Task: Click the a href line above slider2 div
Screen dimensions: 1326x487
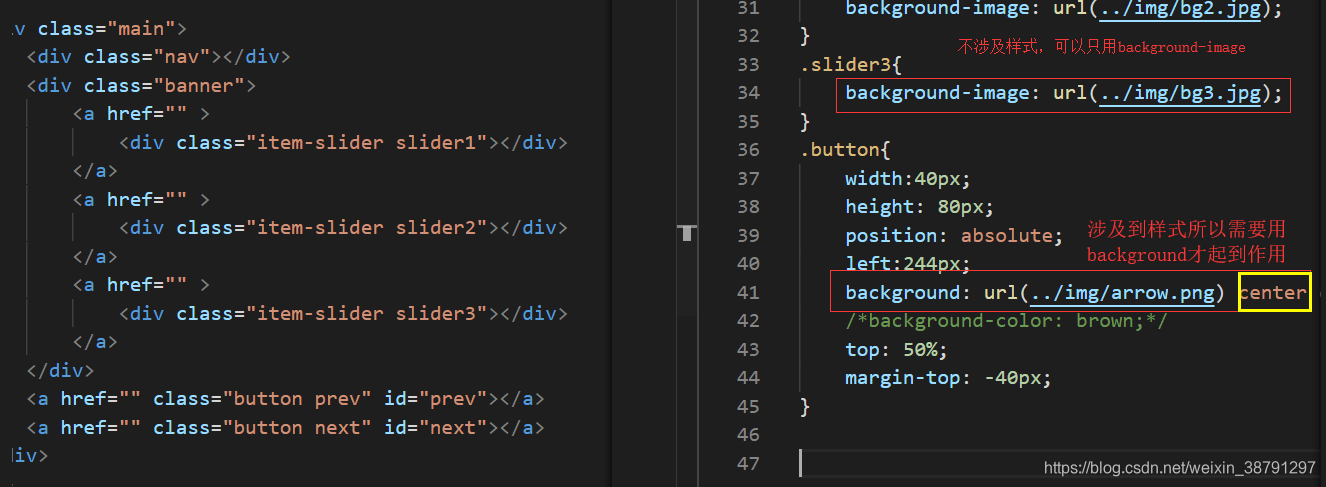Action: [x=141, y=200]
